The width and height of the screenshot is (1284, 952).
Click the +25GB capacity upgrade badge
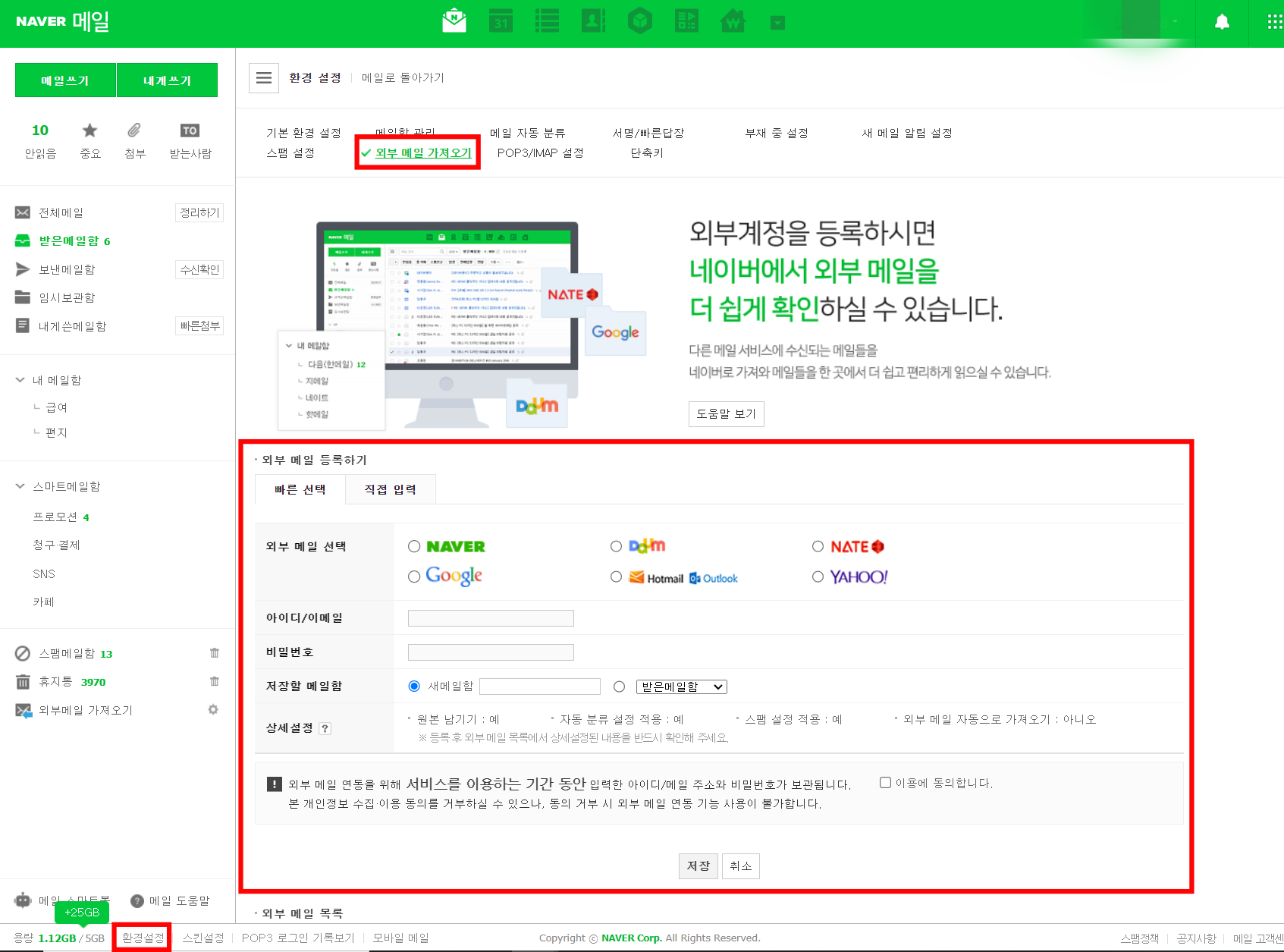click(x=81, y=913)
